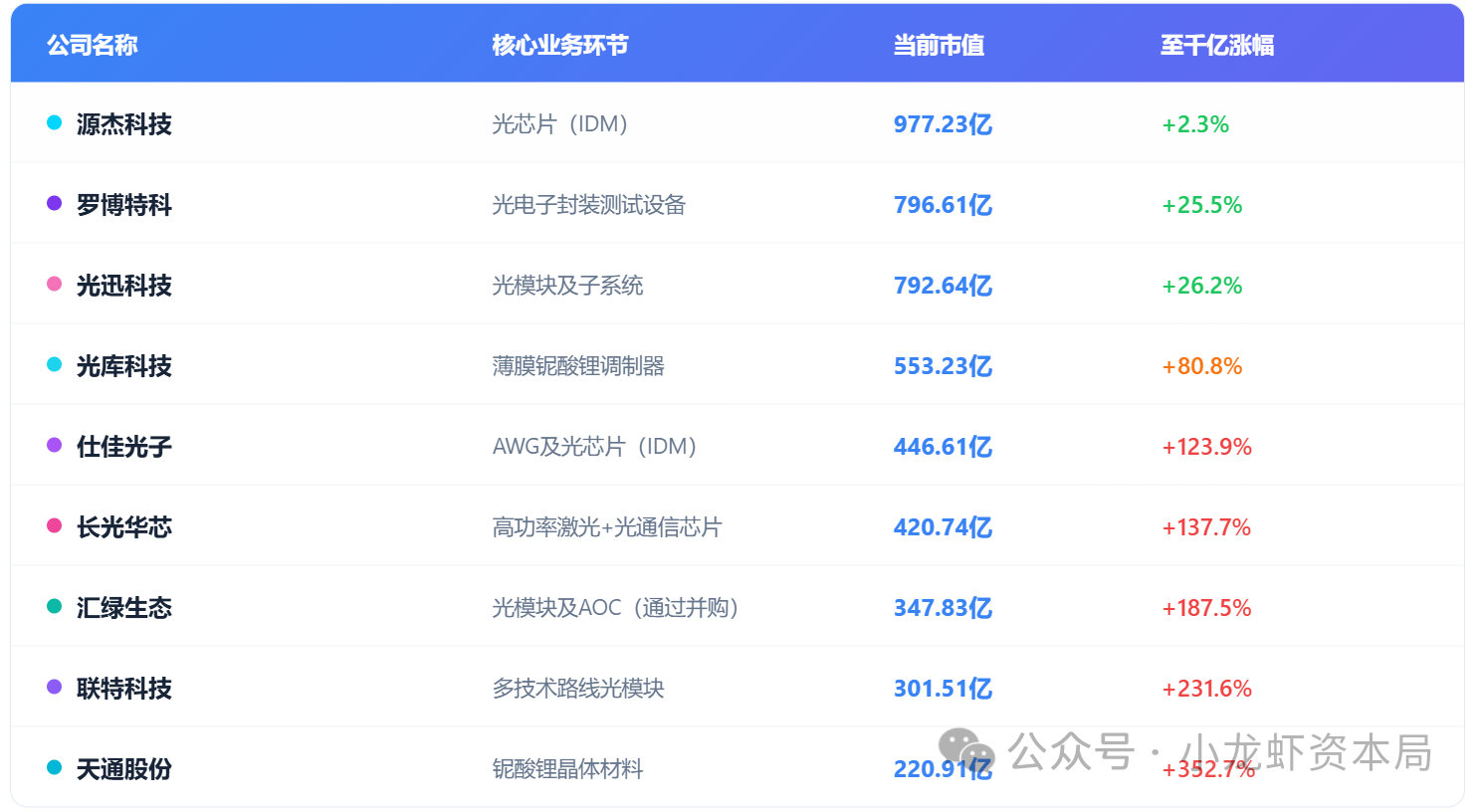Image resolution: width=1481 pixels, height=812 pixels.
Task: Click company name 天通股份
Action: tap(124, 769)
